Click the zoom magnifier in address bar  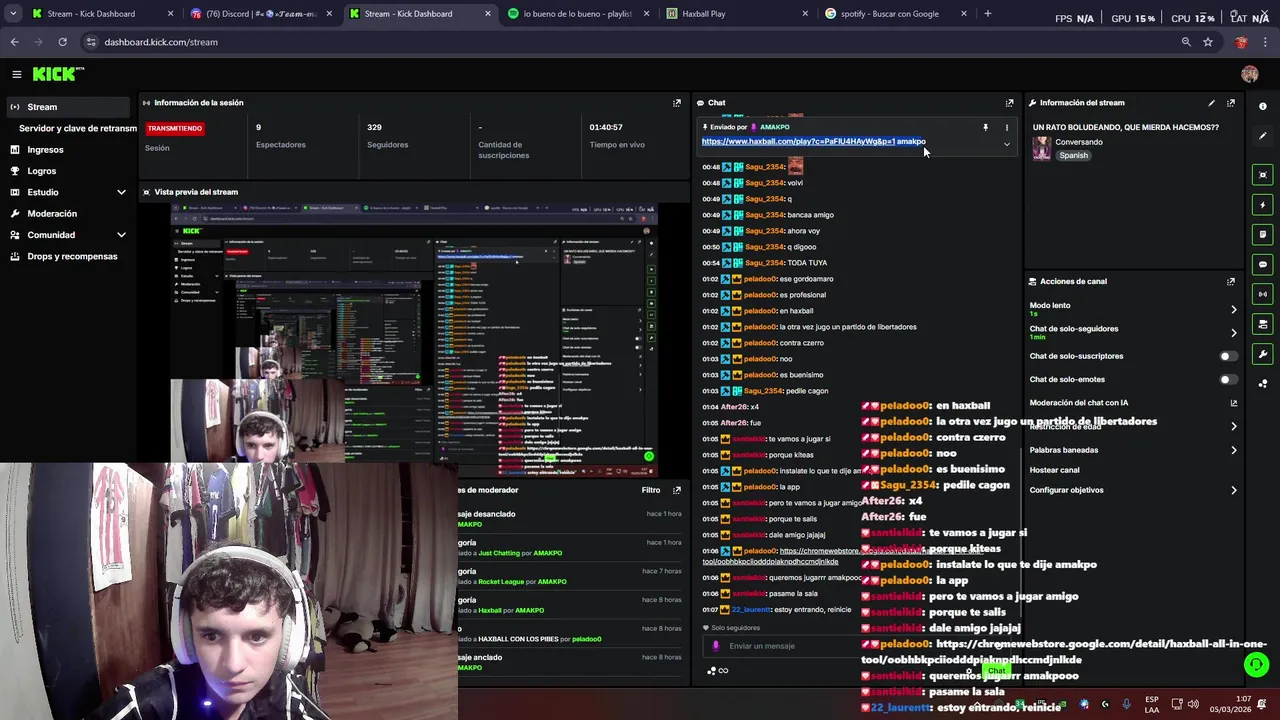(1186, 42)
